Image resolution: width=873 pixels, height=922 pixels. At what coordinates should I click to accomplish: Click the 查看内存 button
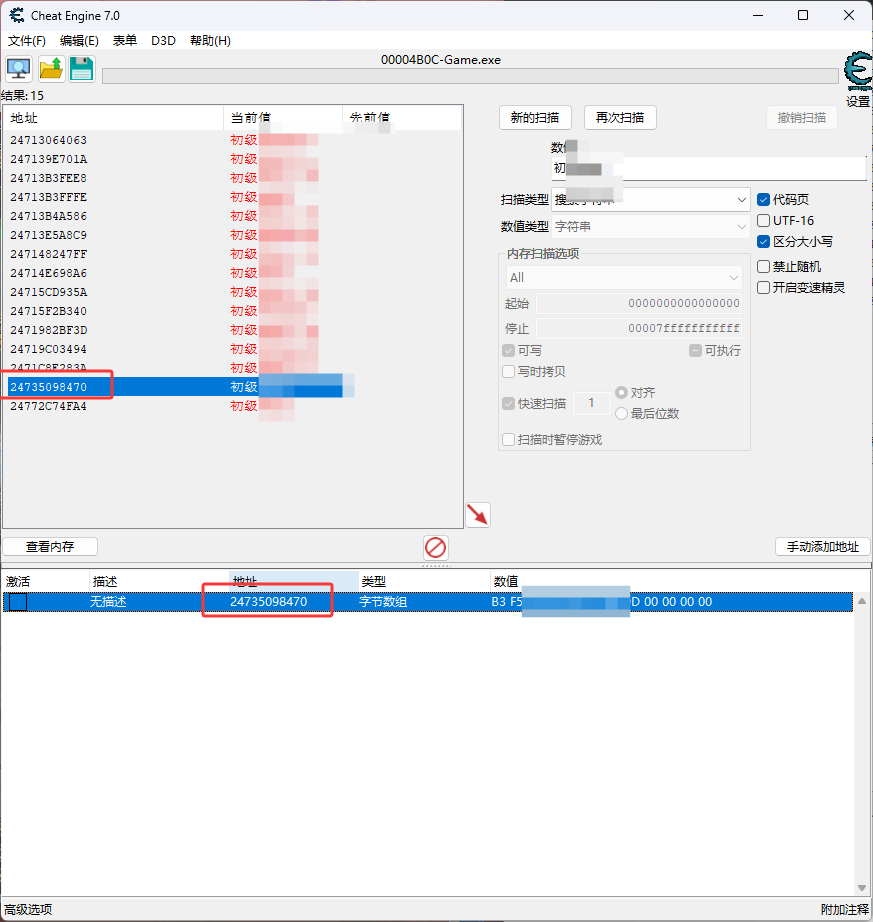coord(50,547)
